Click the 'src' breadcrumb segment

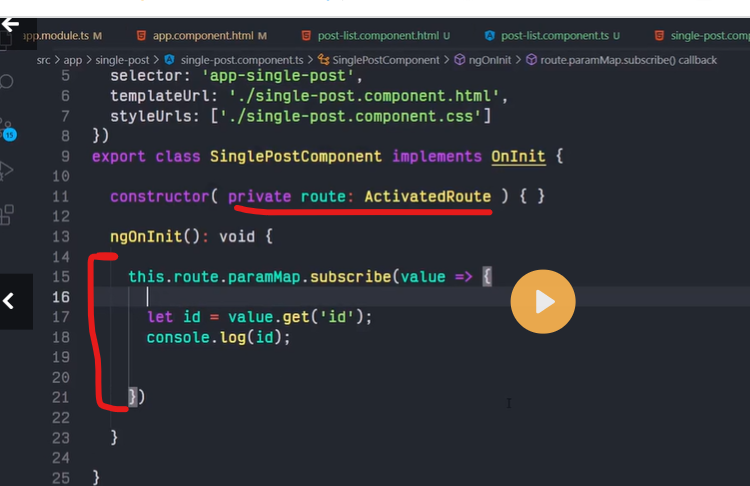coord(43,60)
